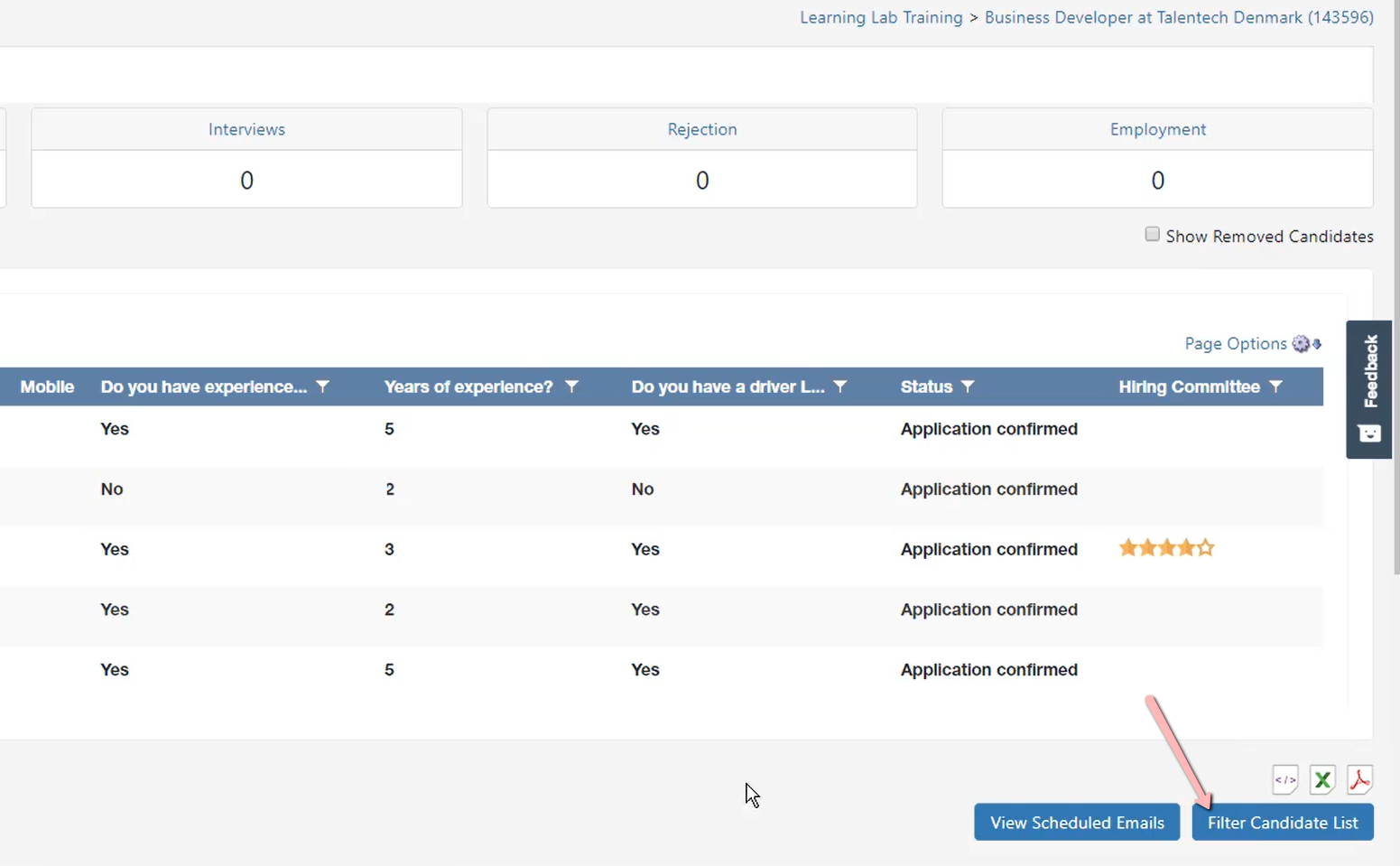Click the page vertical scrollbar
Viewport: 1400px width, 866px height.
1396,287
